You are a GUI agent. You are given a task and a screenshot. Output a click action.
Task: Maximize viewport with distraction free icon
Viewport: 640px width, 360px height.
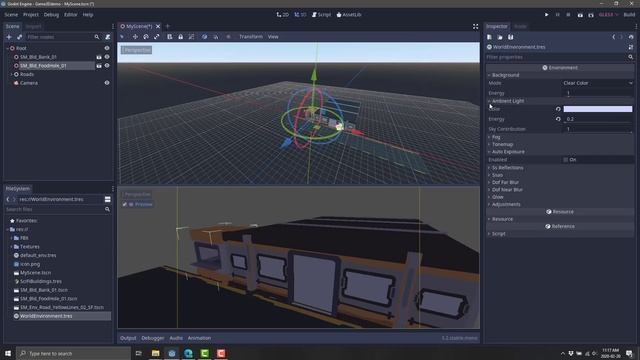click(x=476, y=27)
